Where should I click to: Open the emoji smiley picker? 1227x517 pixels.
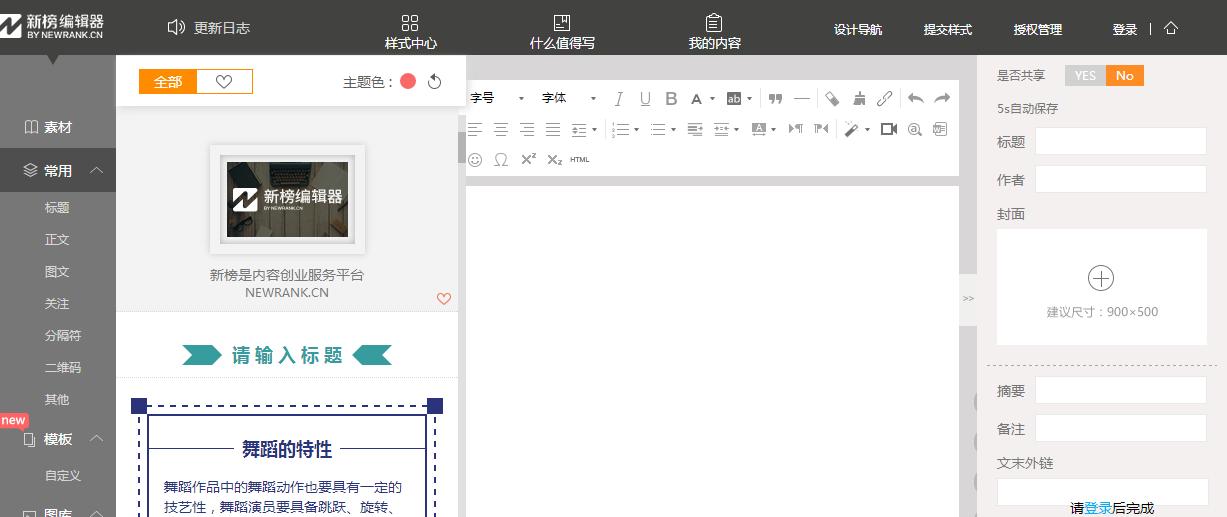[475, 159]
